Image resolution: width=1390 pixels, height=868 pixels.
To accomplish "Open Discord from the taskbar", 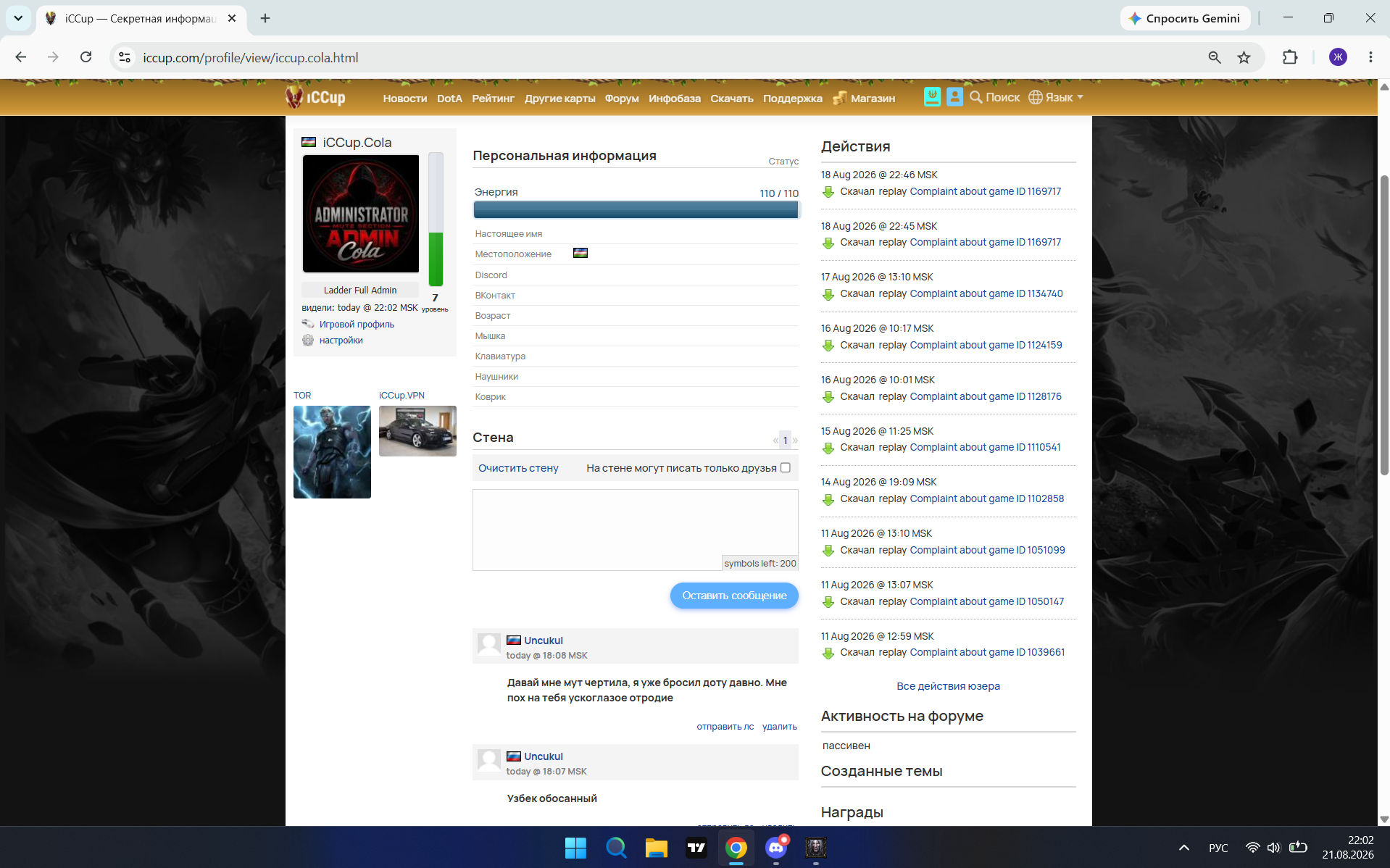I will [x=776, y=848].
